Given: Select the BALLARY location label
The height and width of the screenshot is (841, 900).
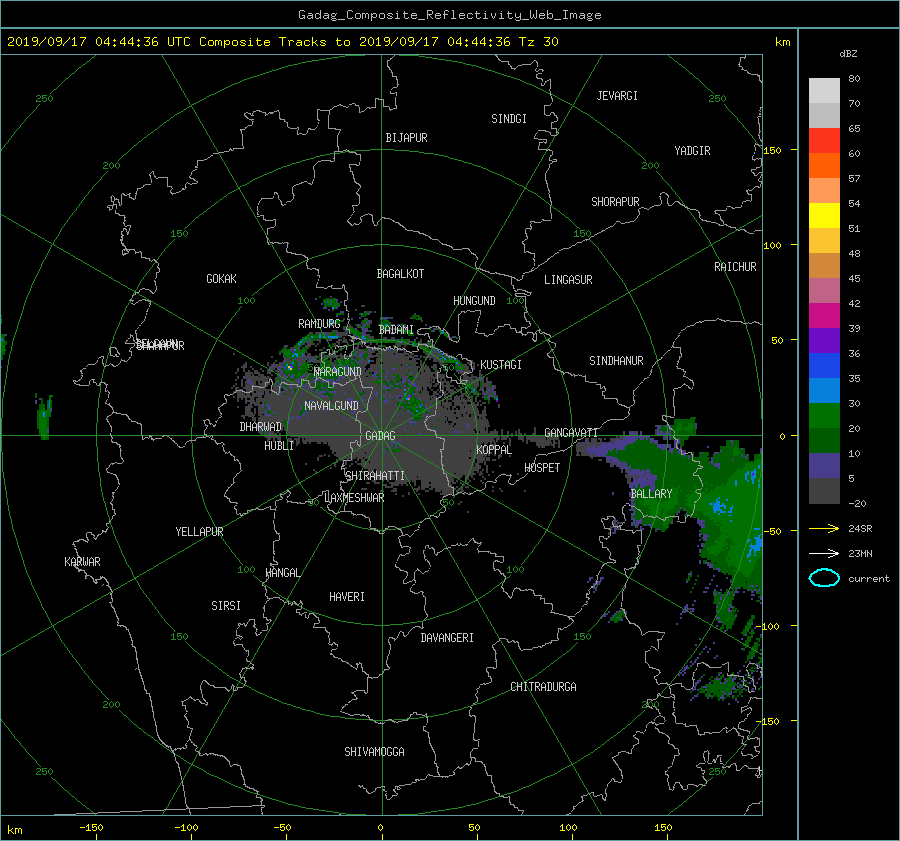Looking at the screenshot, I should [651, 494].
